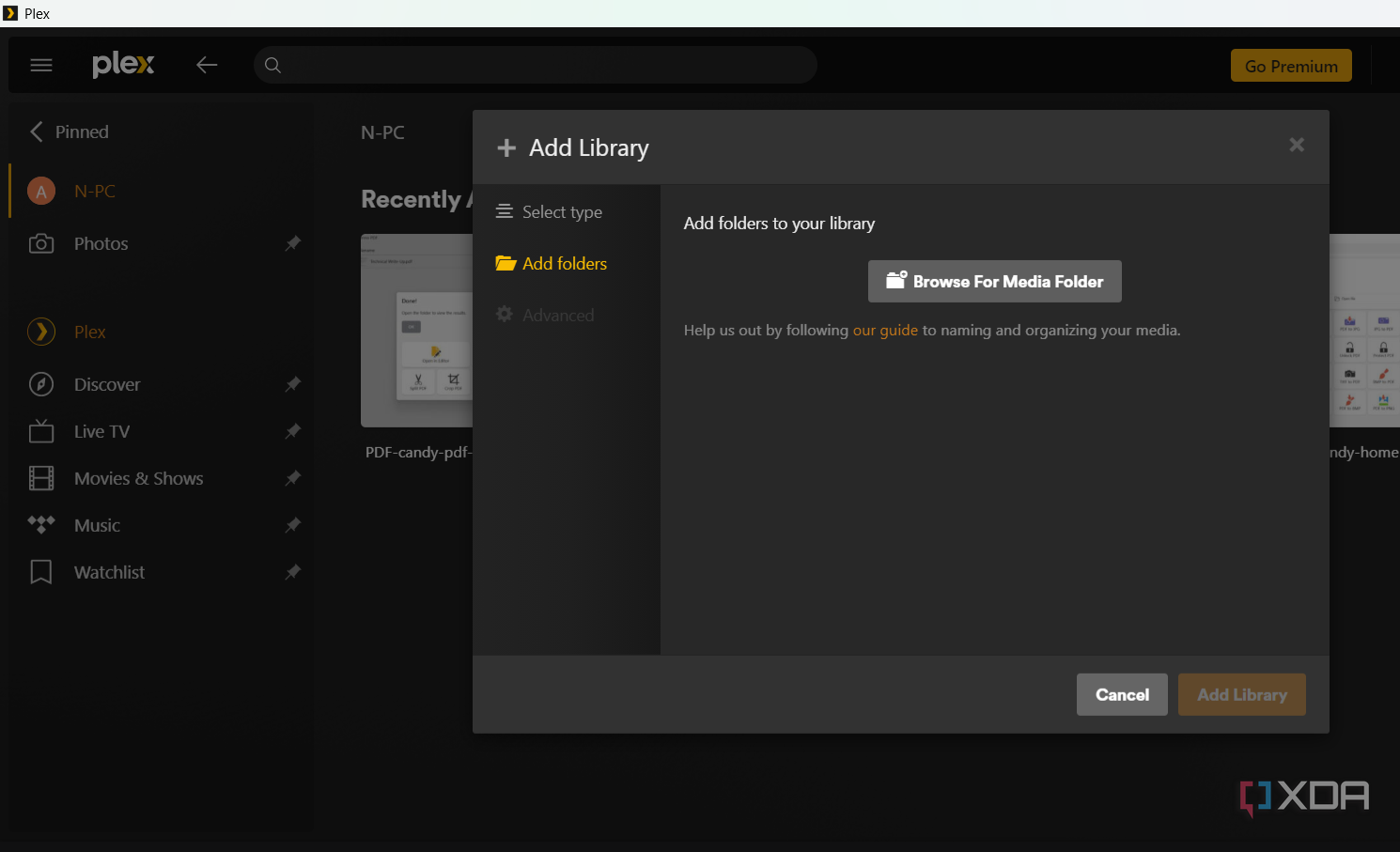Open Movies & Shows film icon
This screenshot has width=1400, height=852.
coord(41,478)
